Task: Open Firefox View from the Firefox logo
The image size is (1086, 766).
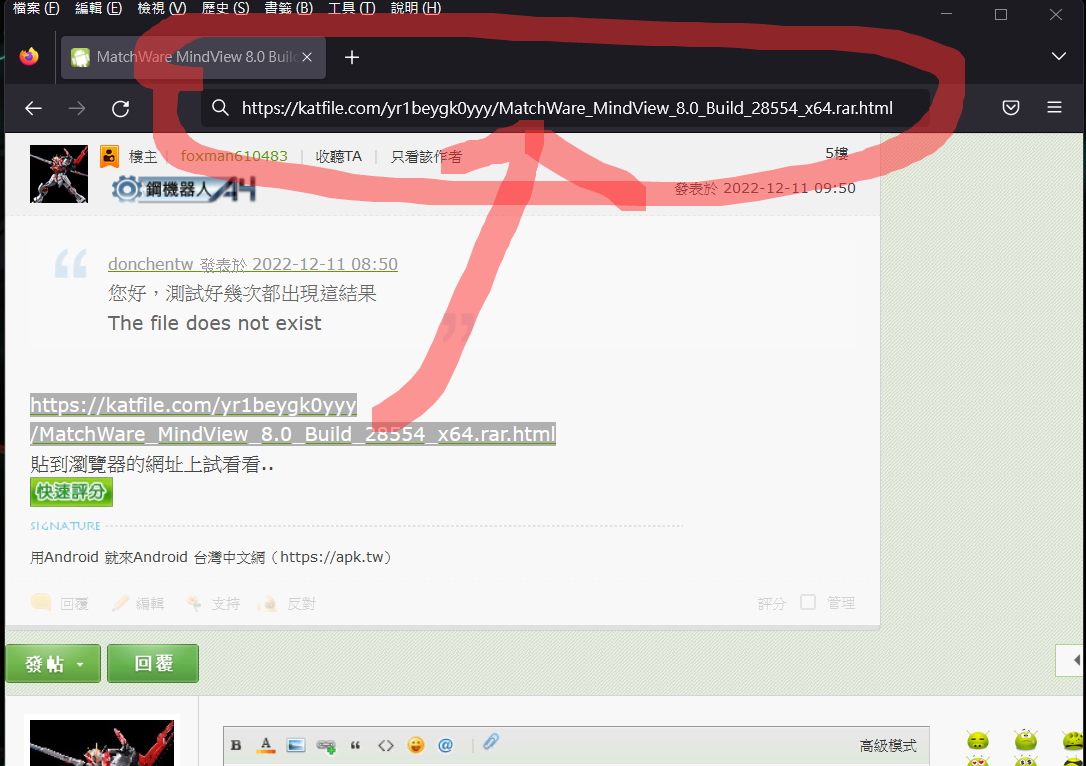Action: point(29,57)
